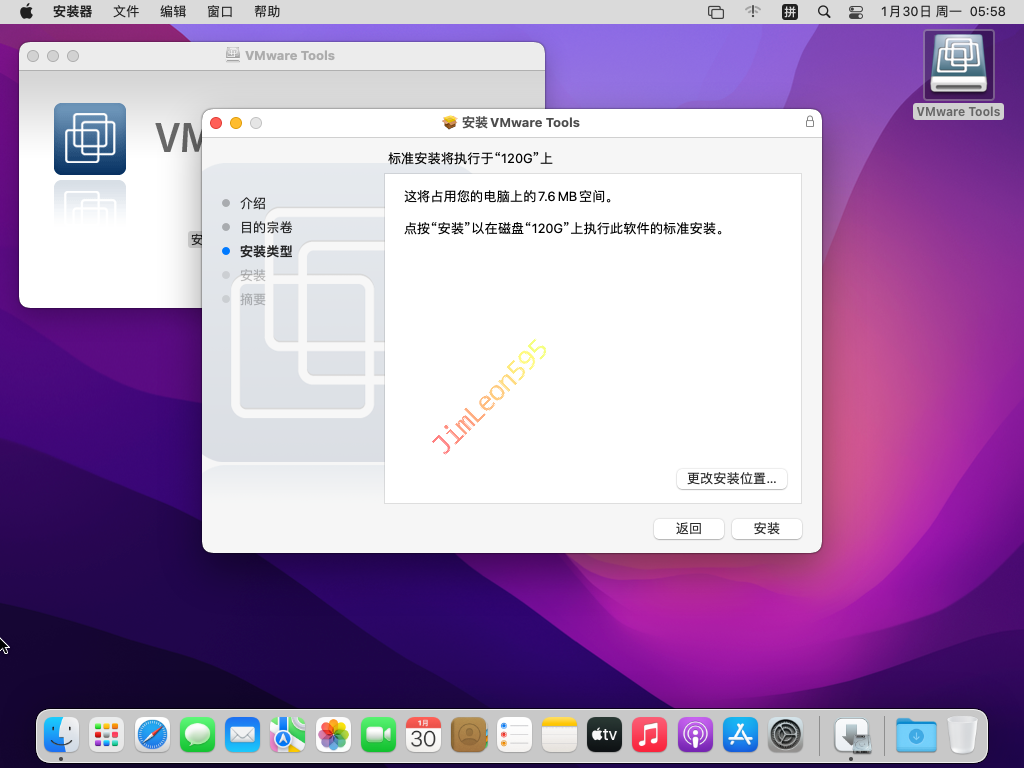Click the 安装 button to install
The width and height of the screenshot is (1024, 768).
[766, 529]
